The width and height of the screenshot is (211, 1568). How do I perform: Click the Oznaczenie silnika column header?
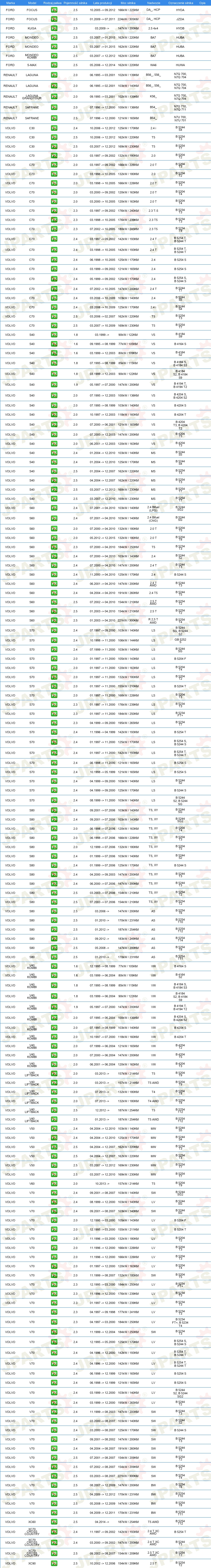coord(180,2)
